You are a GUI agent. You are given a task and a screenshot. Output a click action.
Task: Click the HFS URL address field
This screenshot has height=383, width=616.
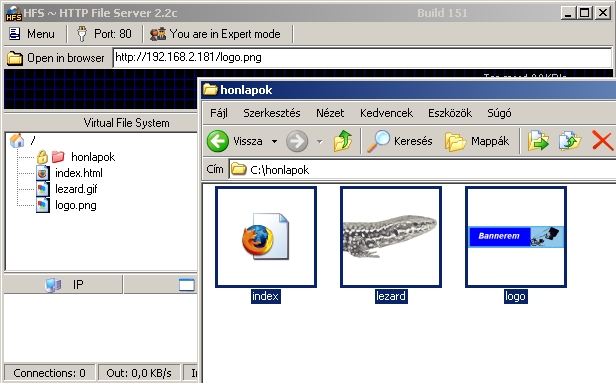click(362, 57)
